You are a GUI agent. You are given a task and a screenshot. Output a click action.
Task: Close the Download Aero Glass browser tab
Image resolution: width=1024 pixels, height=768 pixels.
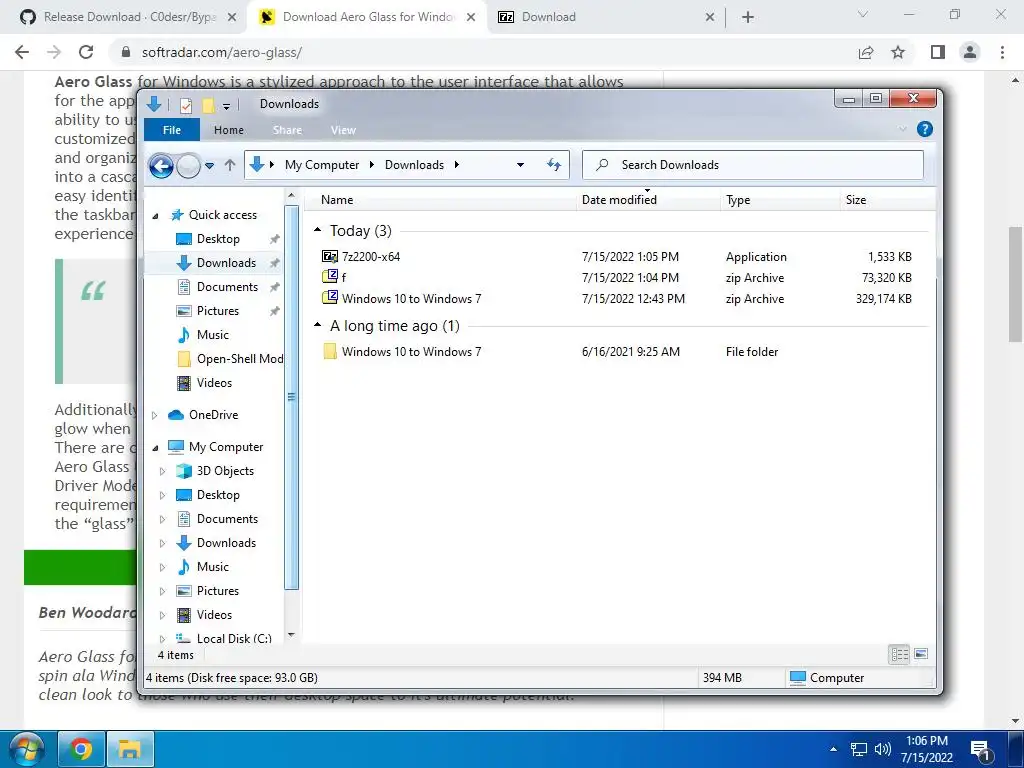coord(471,18)
